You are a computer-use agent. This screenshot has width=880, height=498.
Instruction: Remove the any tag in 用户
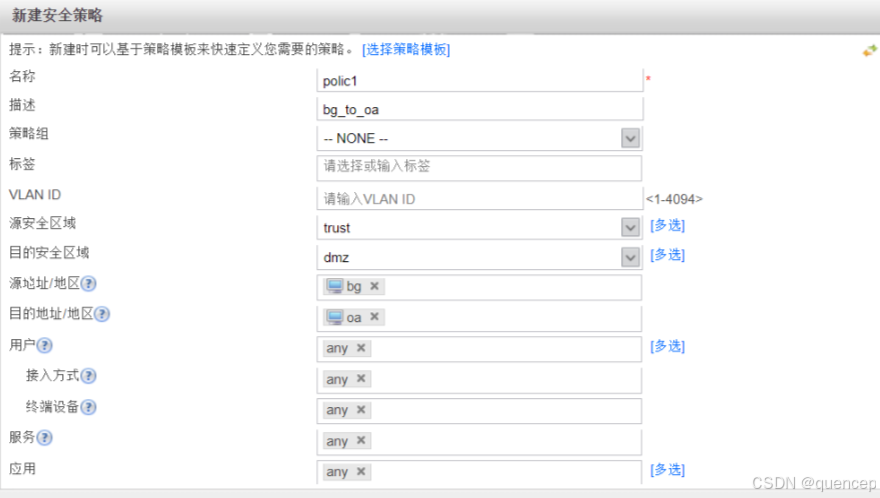361,348
